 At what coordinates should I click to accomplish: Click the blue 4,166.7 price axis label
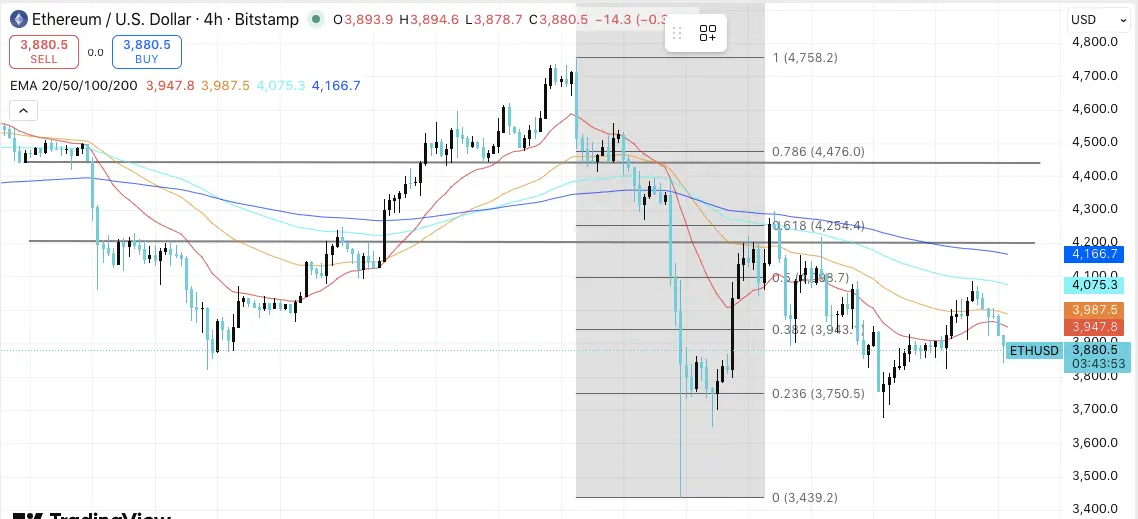(1093, 254)
